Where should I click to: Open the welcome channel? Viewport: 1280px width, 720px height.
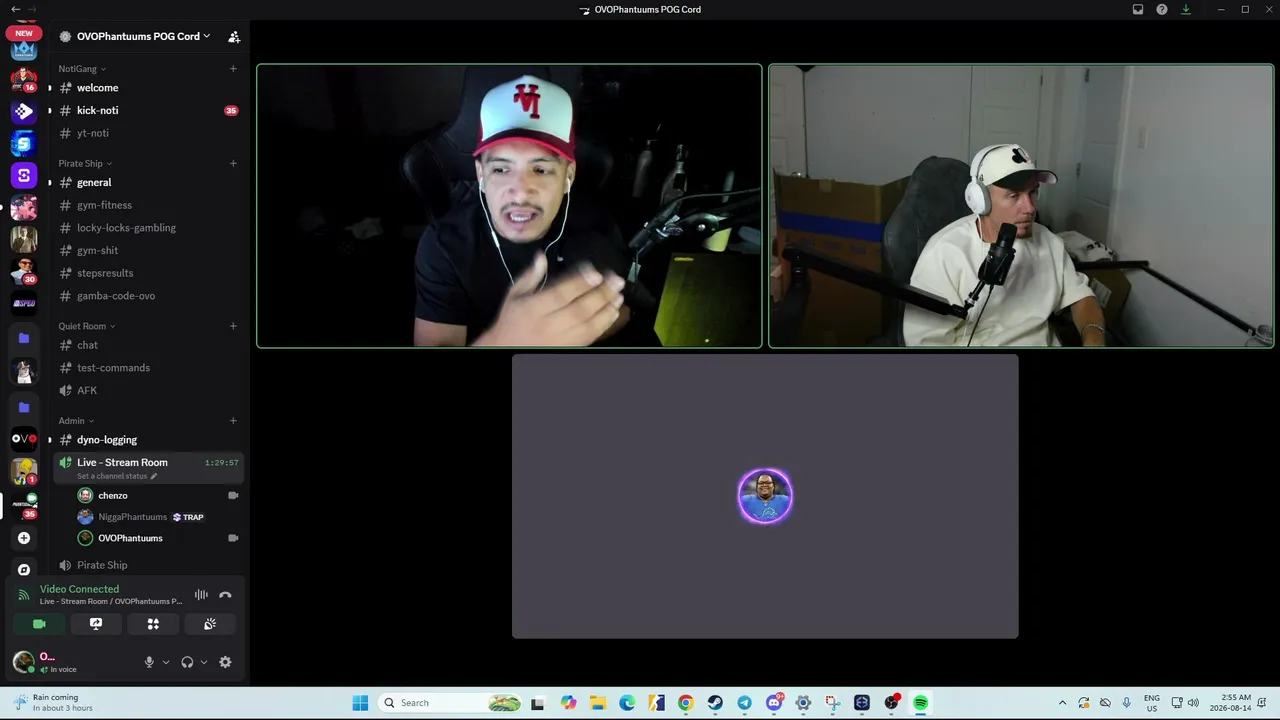click(x=148, y=88)
